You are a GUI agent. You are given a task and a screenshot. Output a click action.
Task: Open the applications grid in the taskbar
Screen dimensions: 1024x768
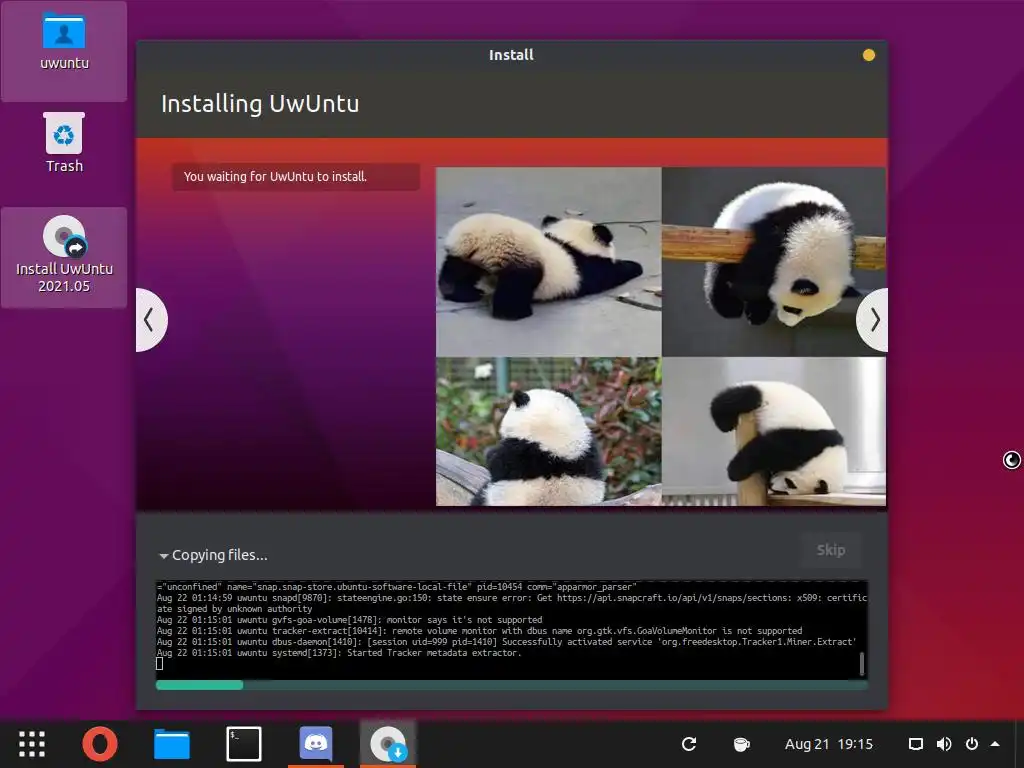(x=32, y=744)
